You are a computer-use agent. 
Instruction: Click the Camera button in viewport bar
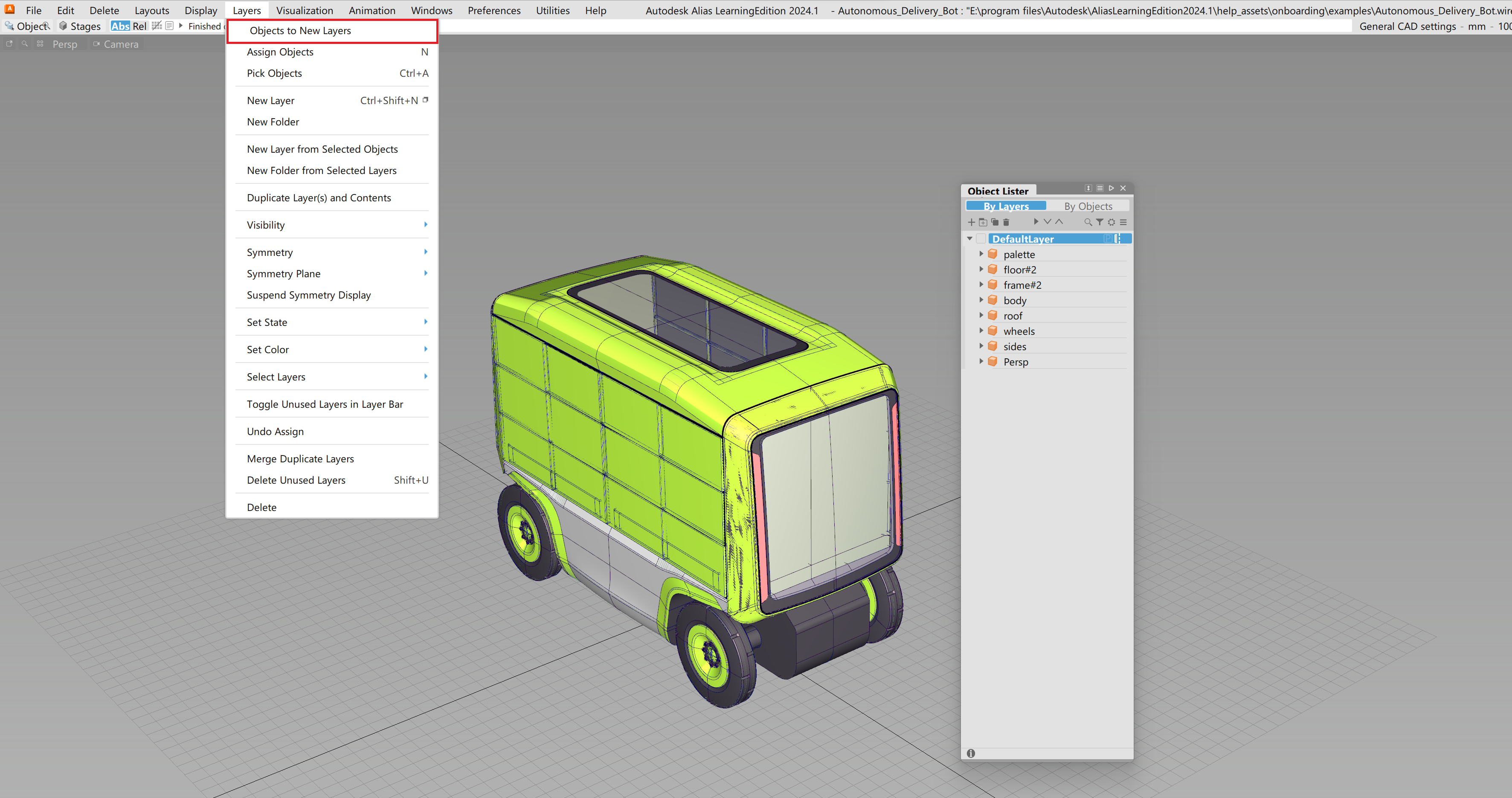[116, 44]
